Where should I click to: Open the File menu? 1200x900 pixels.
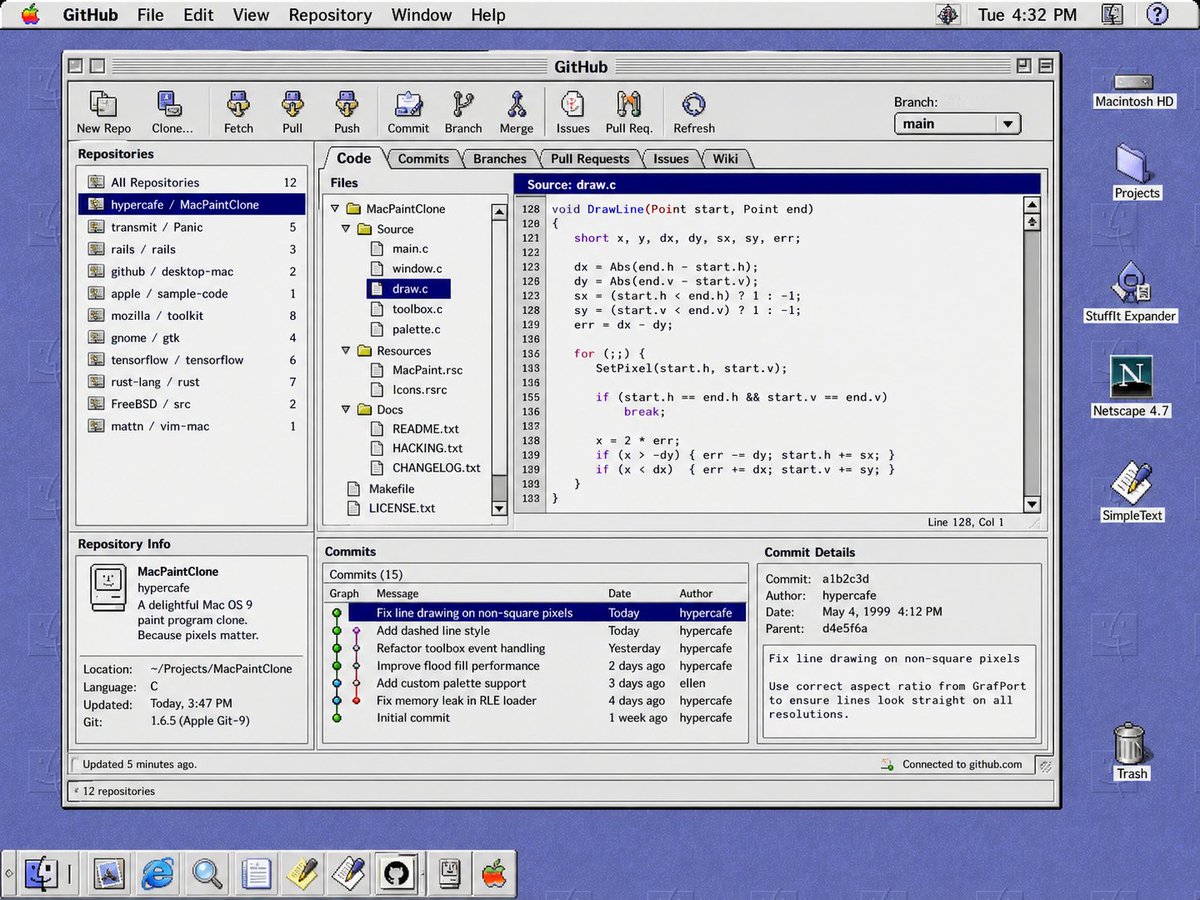pyautogui.click(x=150, y=15)
